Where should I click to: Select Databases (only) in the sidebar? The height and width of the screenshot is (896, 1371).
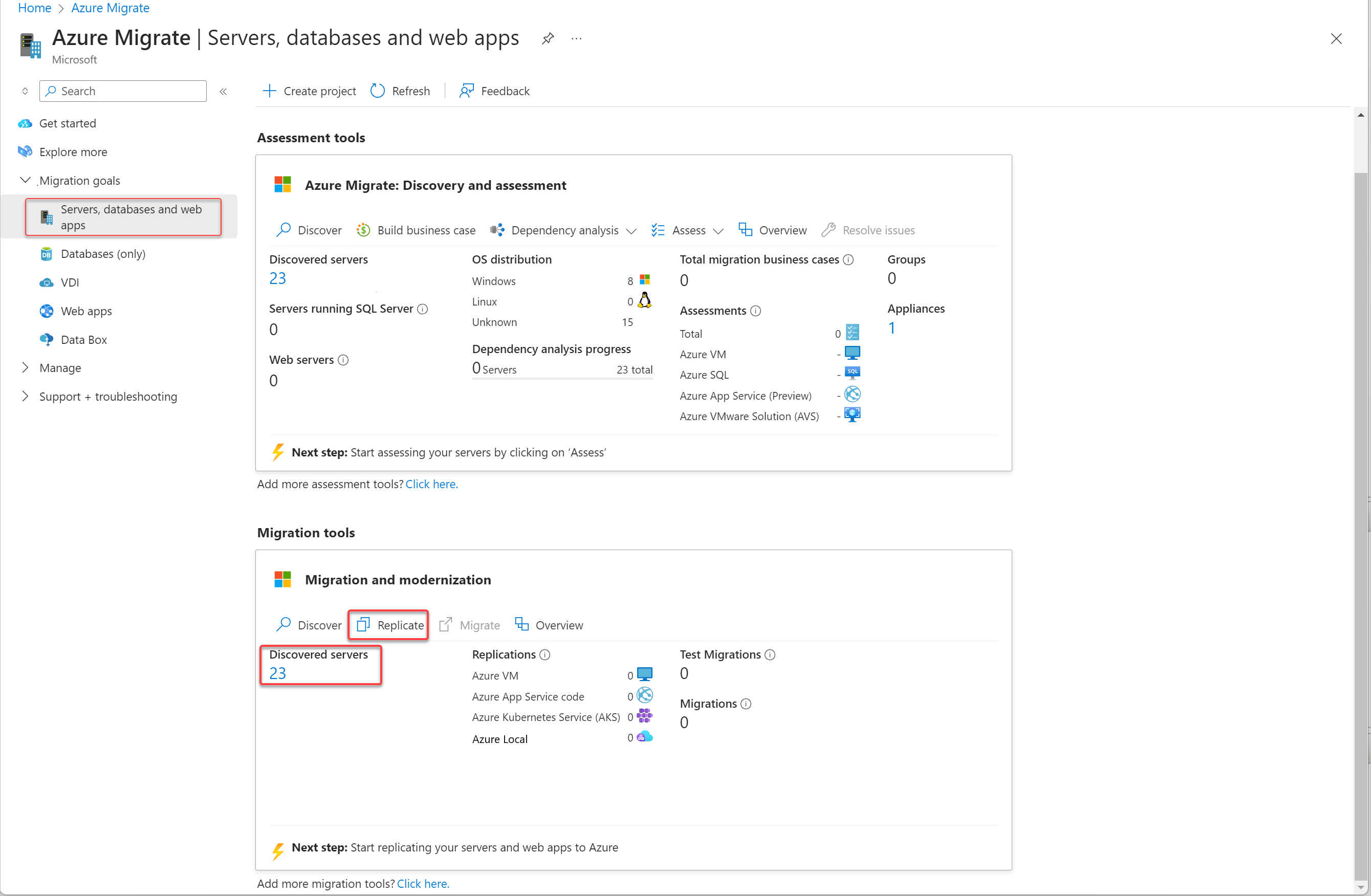click(102, 254)
